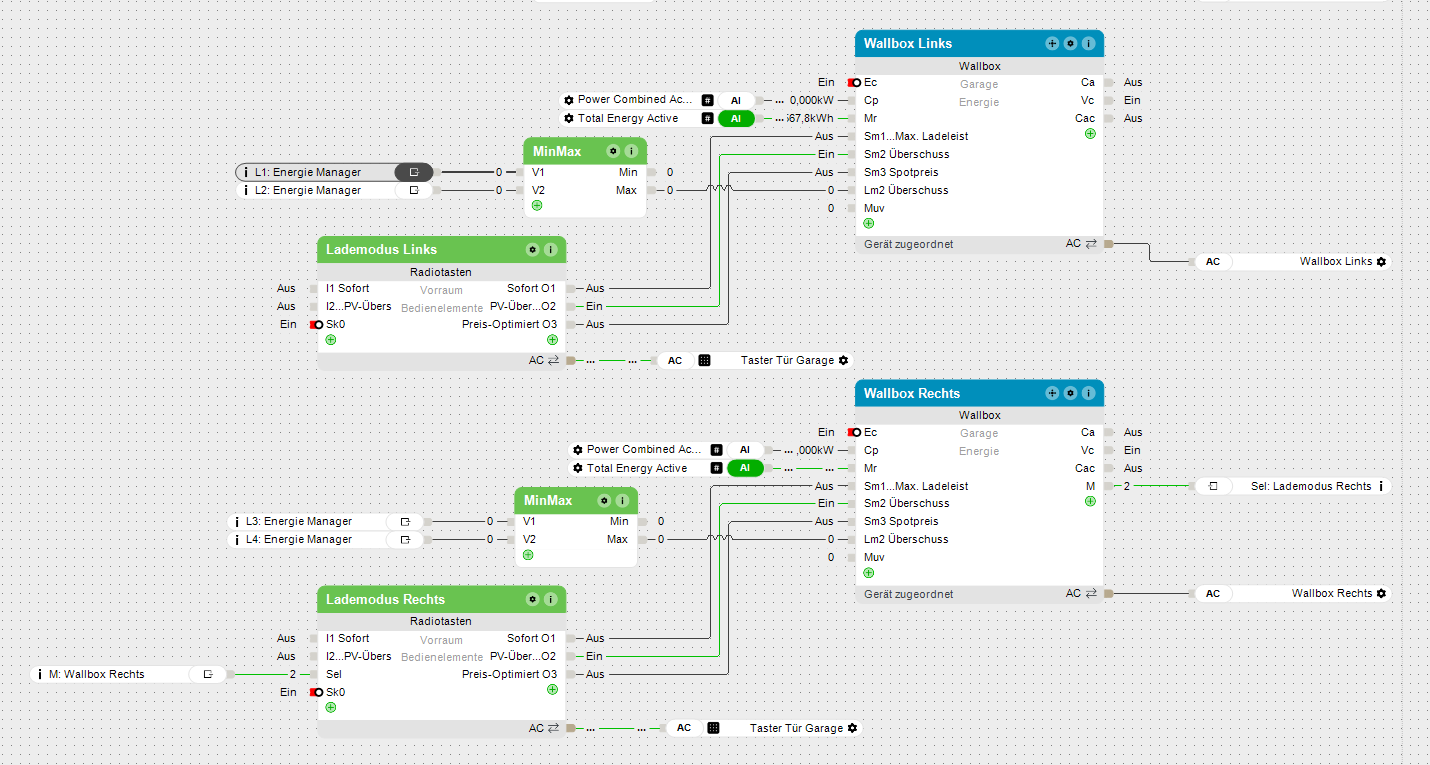This screenshot has width=1430, height=765.
Task: Click the AC link arrows on Wallbox Rechts footer
Action: point(1091,594)
